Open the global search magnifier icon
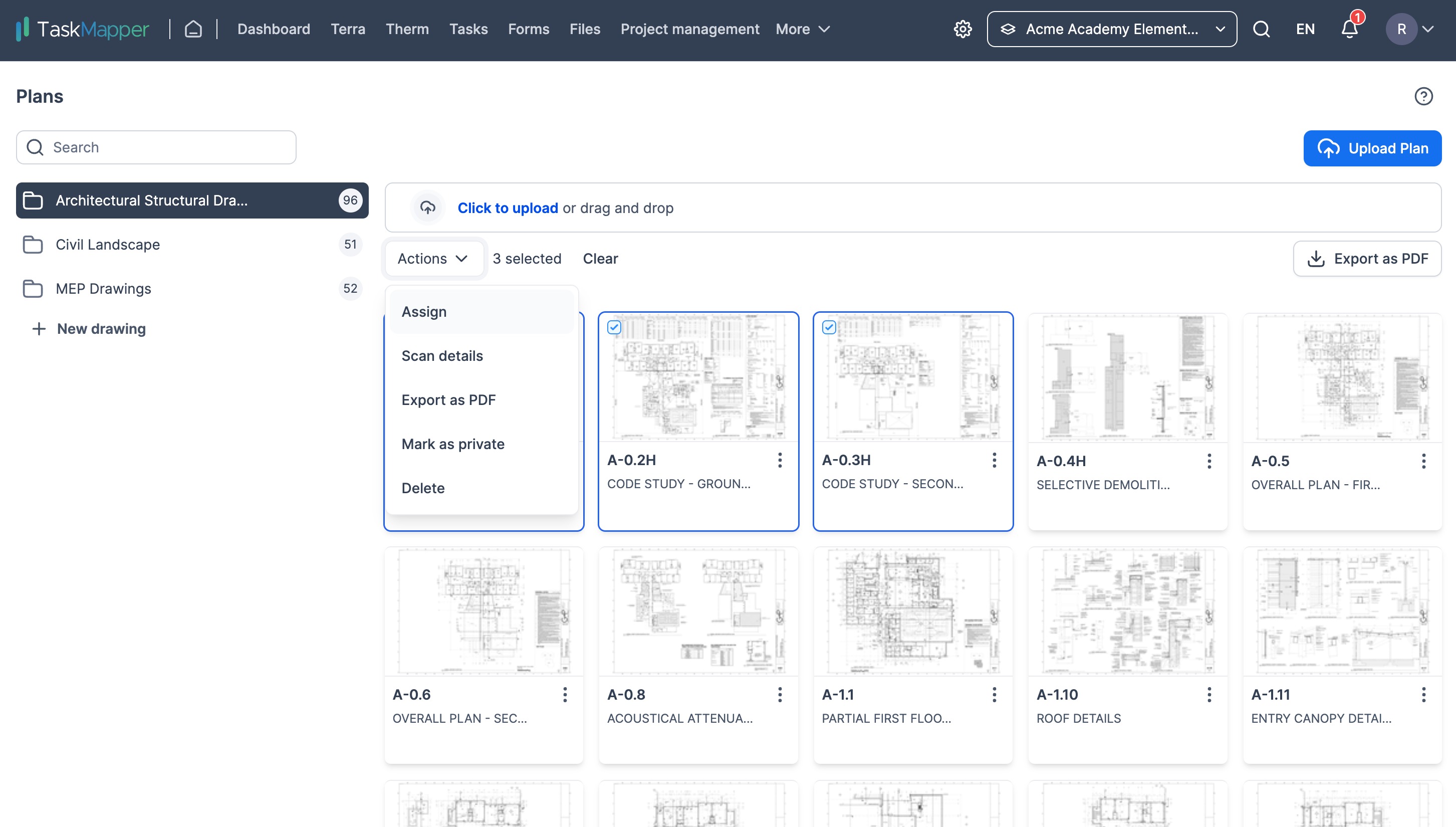Screen dimensions: 1456x827 [1261, 29]
